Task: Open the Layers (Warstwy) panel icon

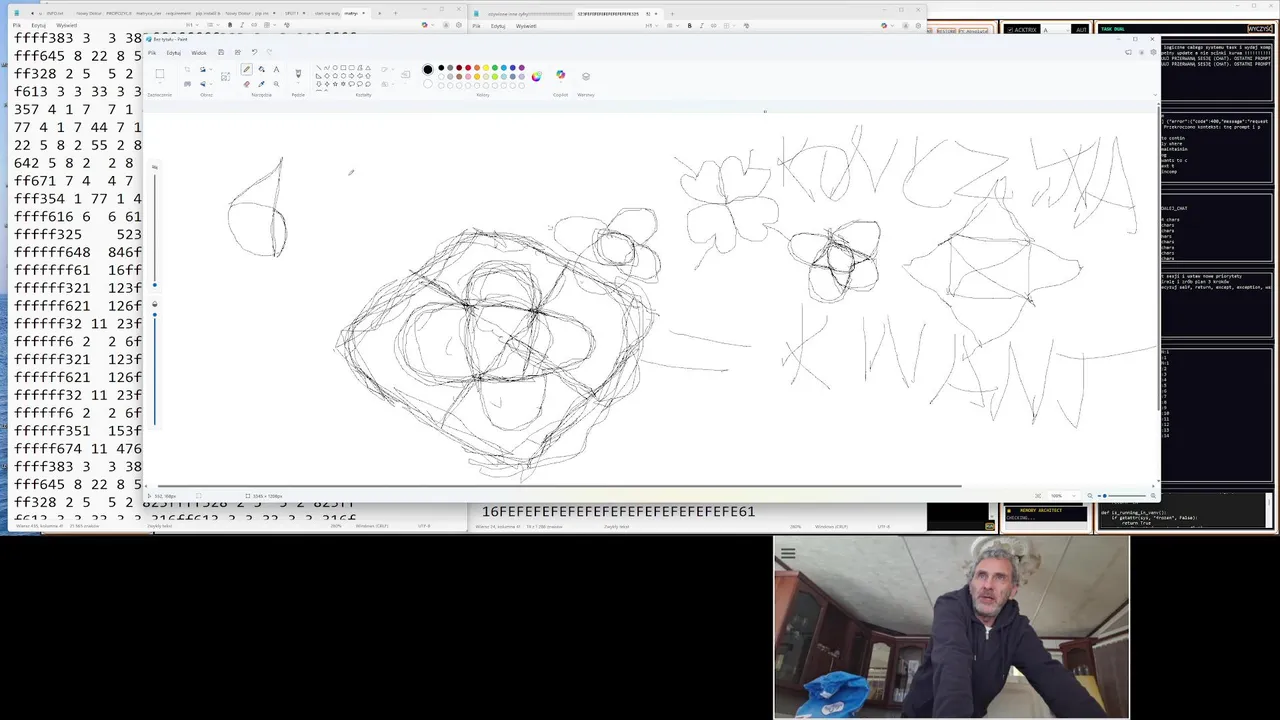Action: (586, 76)
